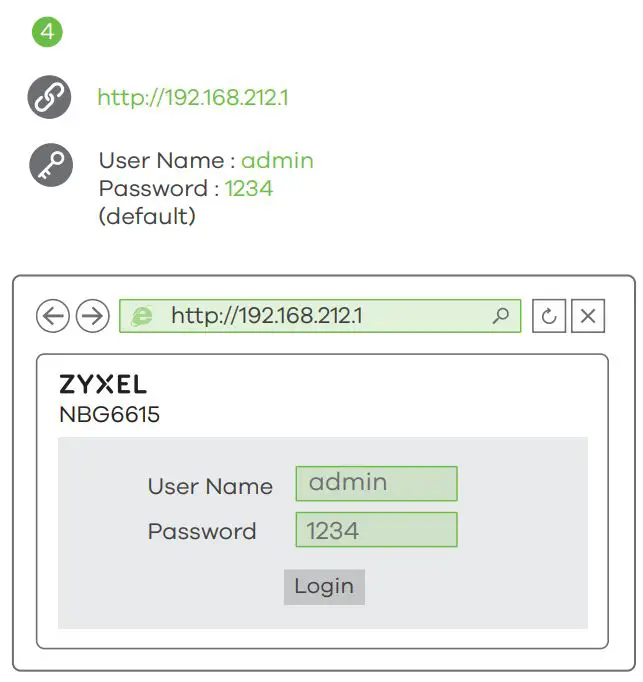This screenshot has height=682, width=643.
Task: Click the Password label in login form
Action: [x=202, y=532]
